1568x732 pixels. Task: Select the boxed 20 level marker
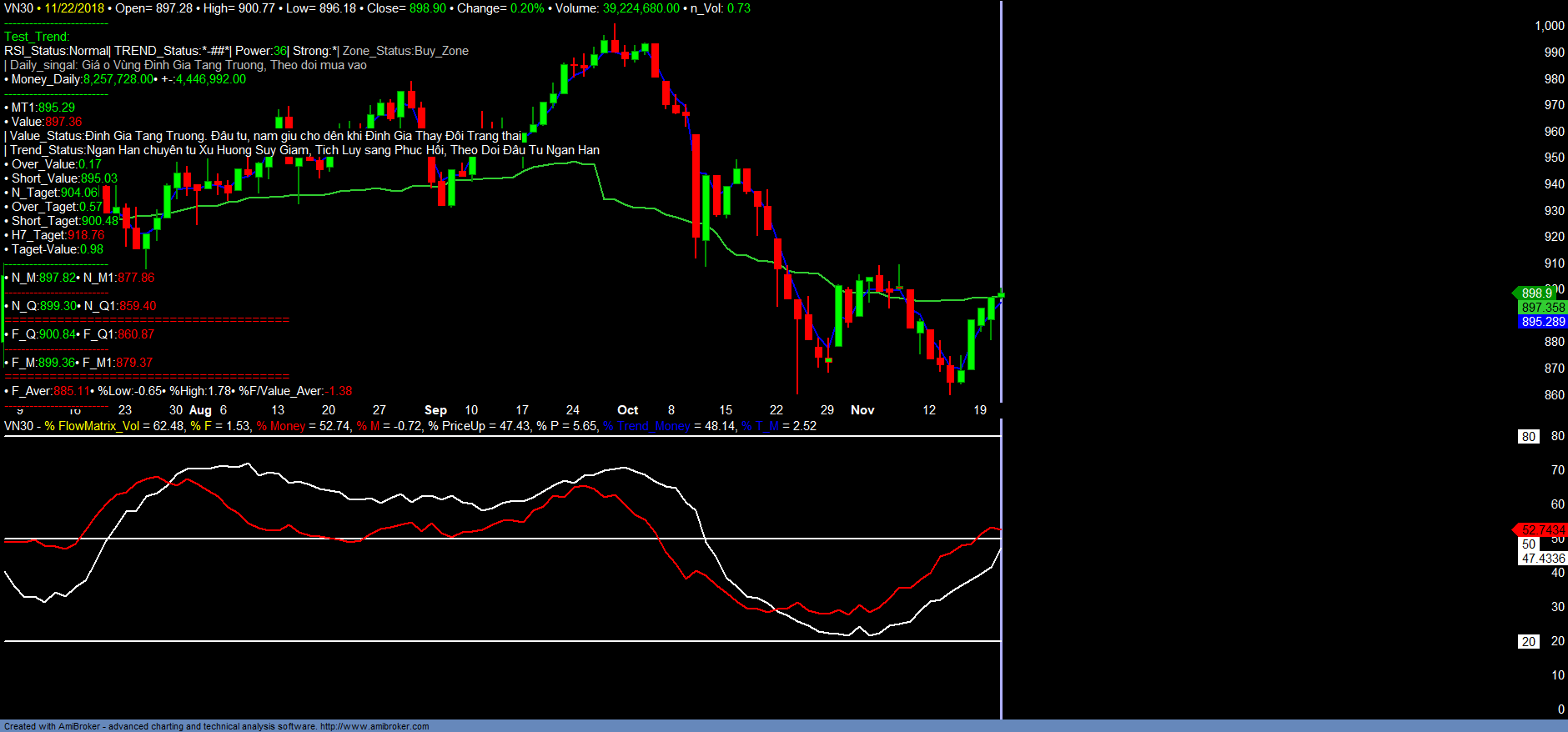tap(1528, 642)
